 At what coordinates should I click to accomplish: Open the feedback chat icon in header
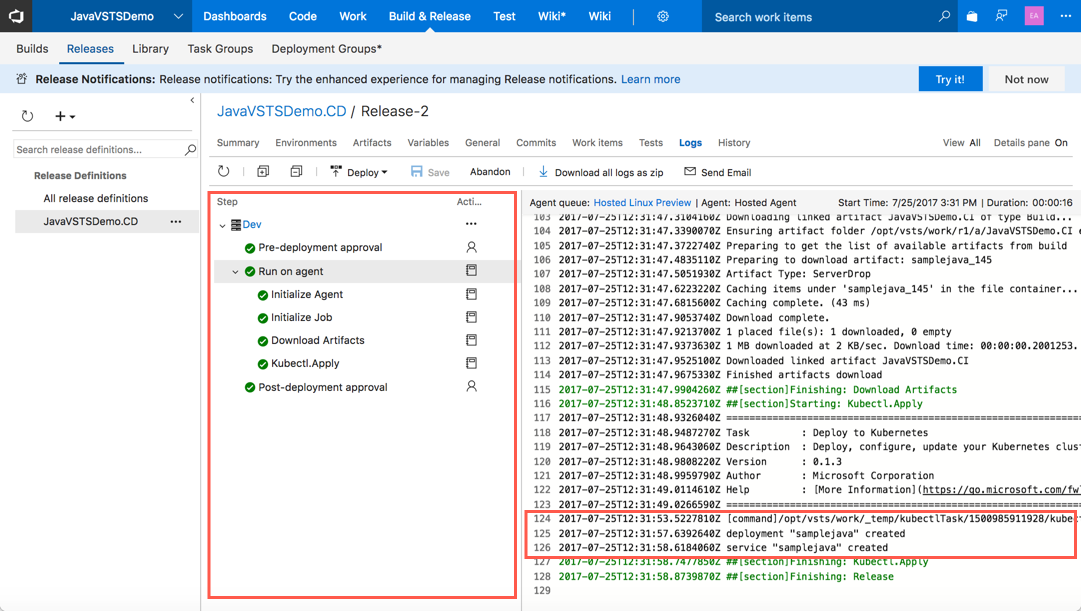click(x=1002, y=16)
